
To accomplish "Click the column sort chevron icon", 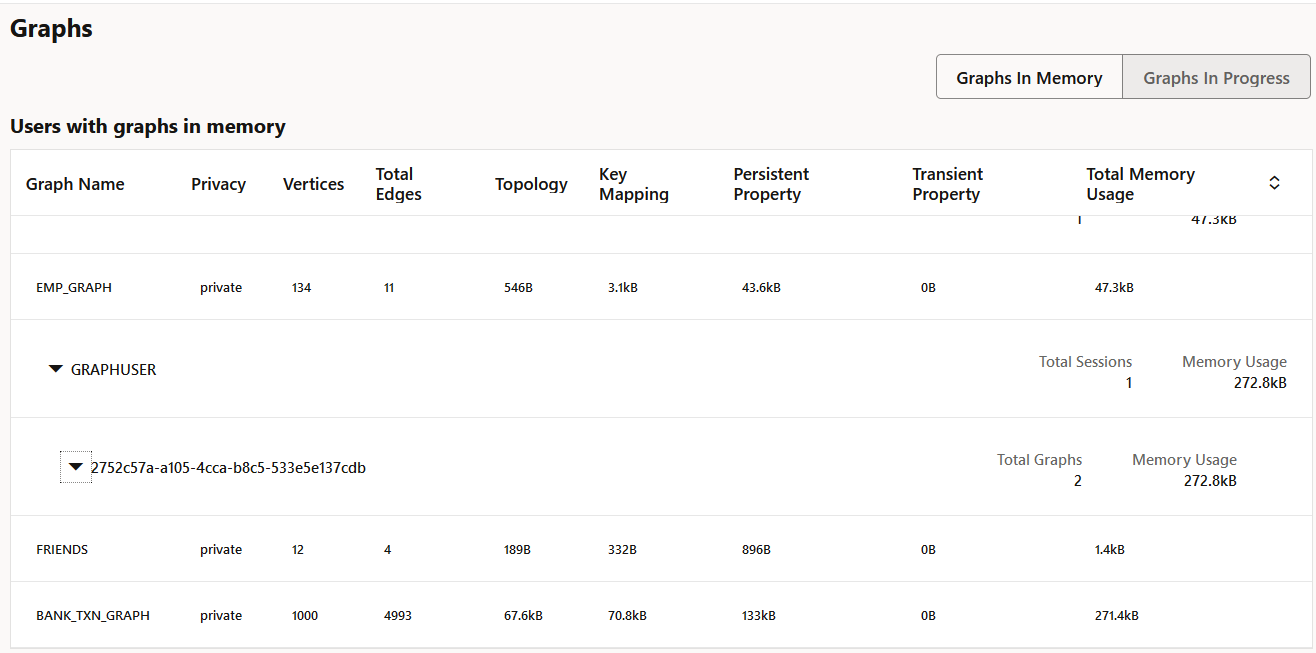I will [x=1274, y=183].
